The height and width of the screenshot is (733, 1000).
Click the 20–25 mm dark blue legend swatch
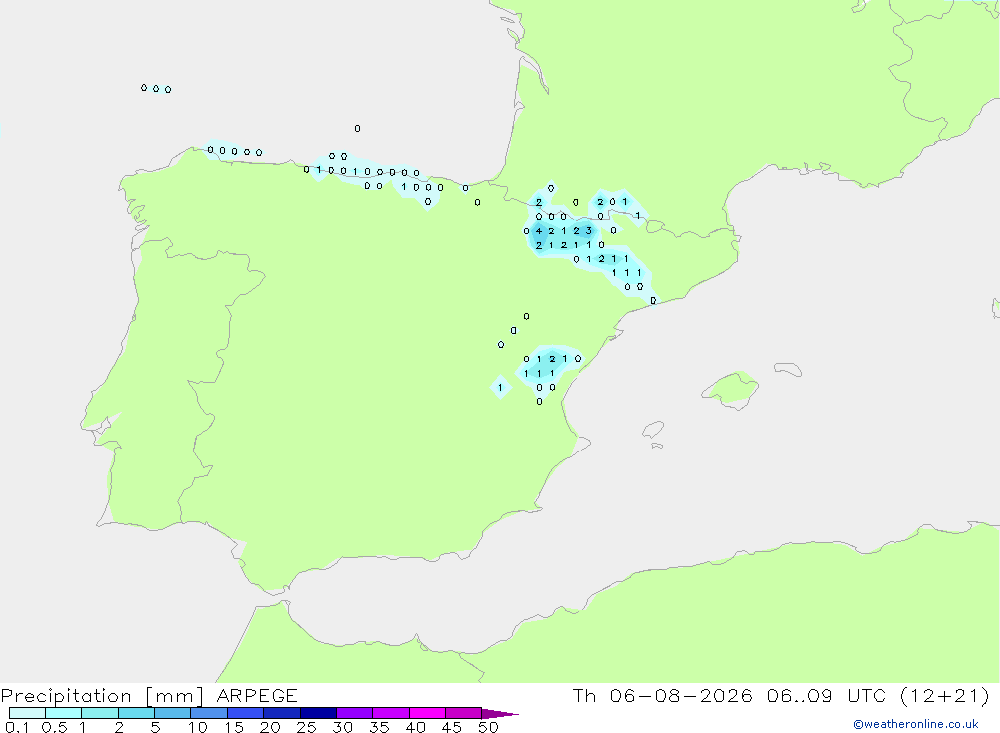pos(281,713)
